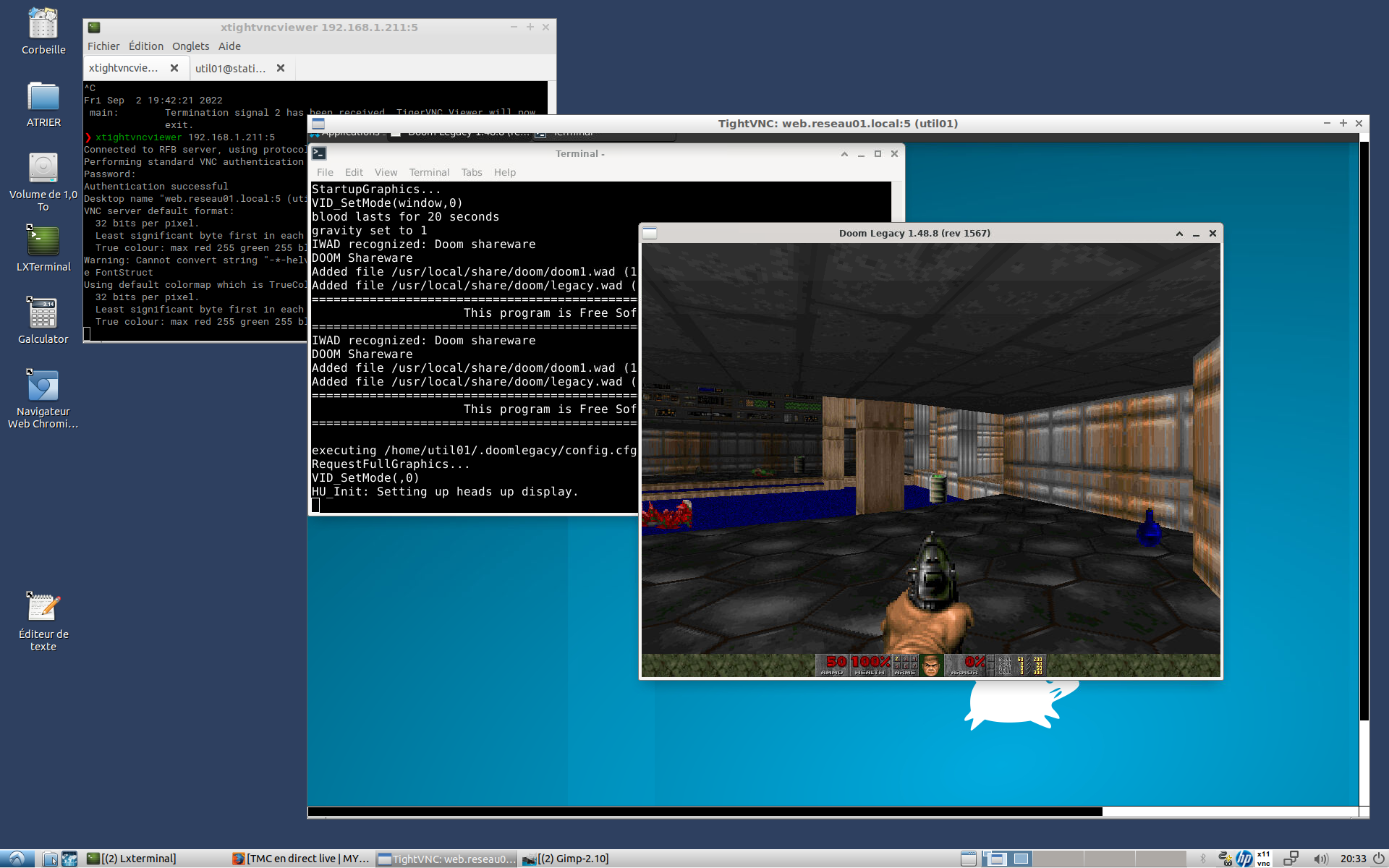Click the x11 vnc tray icon
Viewport: 1389px width, 868px height.
coord(1264,859)
